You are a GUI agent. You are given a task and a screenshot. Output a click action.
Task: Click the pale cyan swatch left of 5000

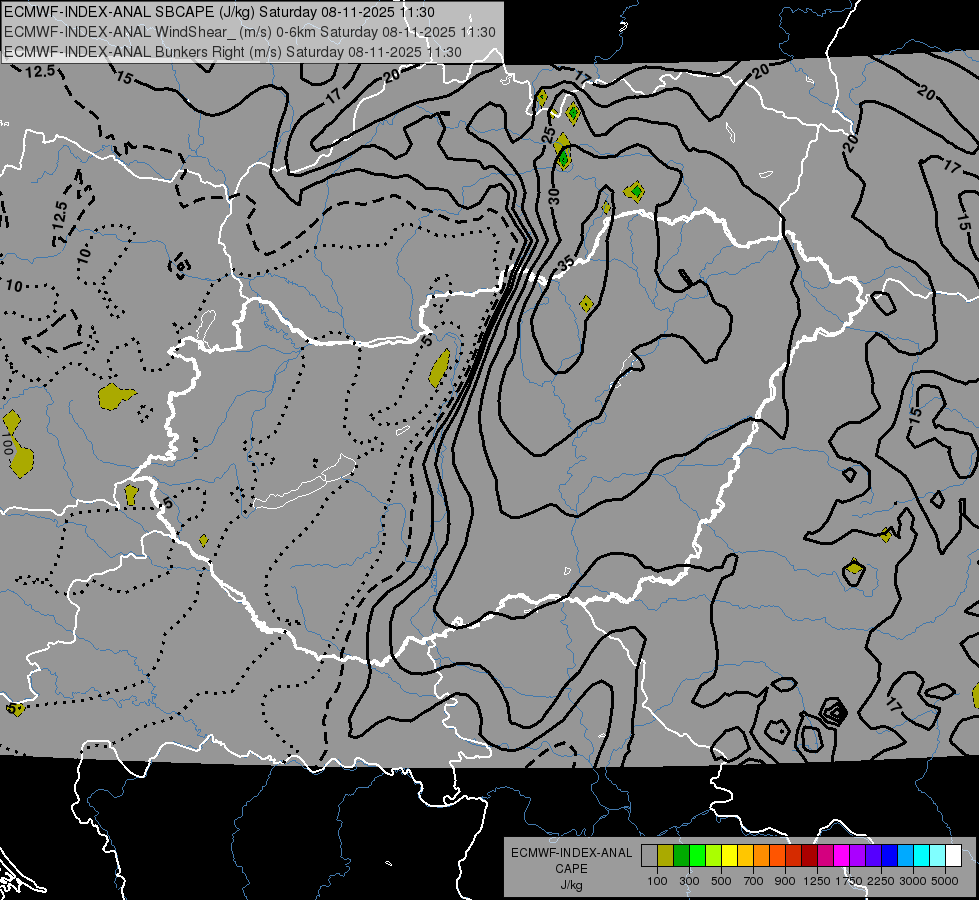[x=938, y=855]
